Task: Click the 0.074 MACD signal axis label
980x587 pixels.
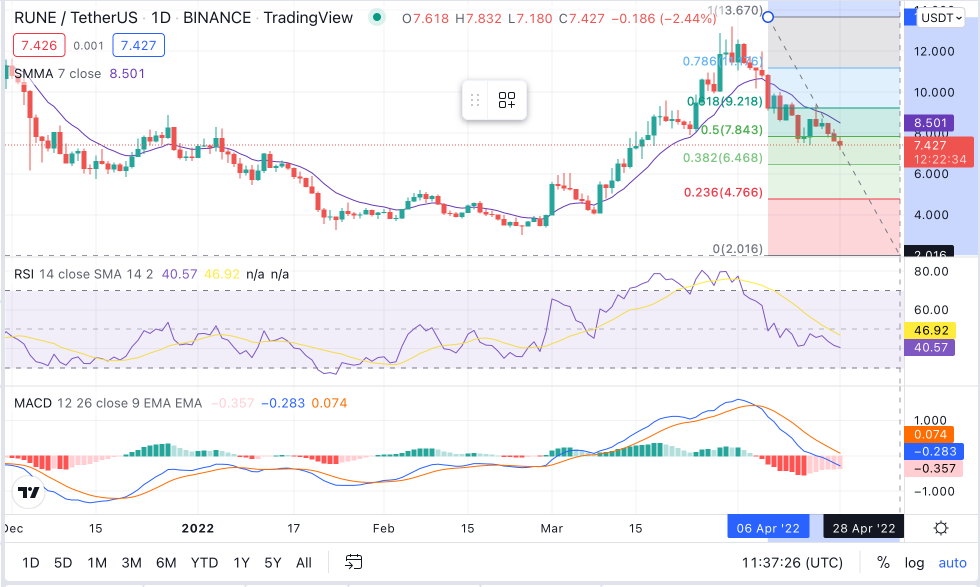Action: point(929,434)
